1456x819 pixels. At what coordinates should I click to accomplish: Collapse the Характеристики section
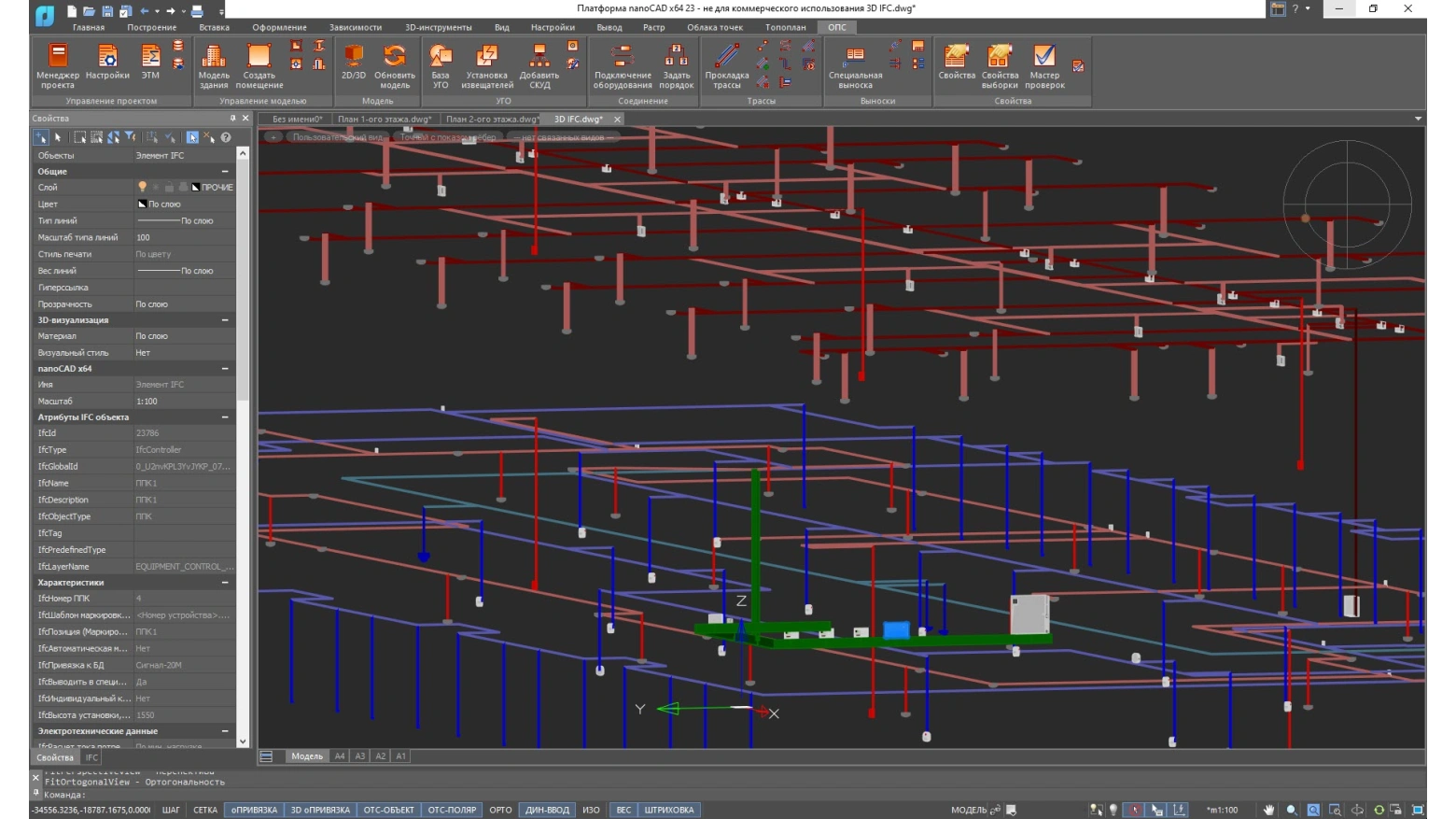click(225, 583)
